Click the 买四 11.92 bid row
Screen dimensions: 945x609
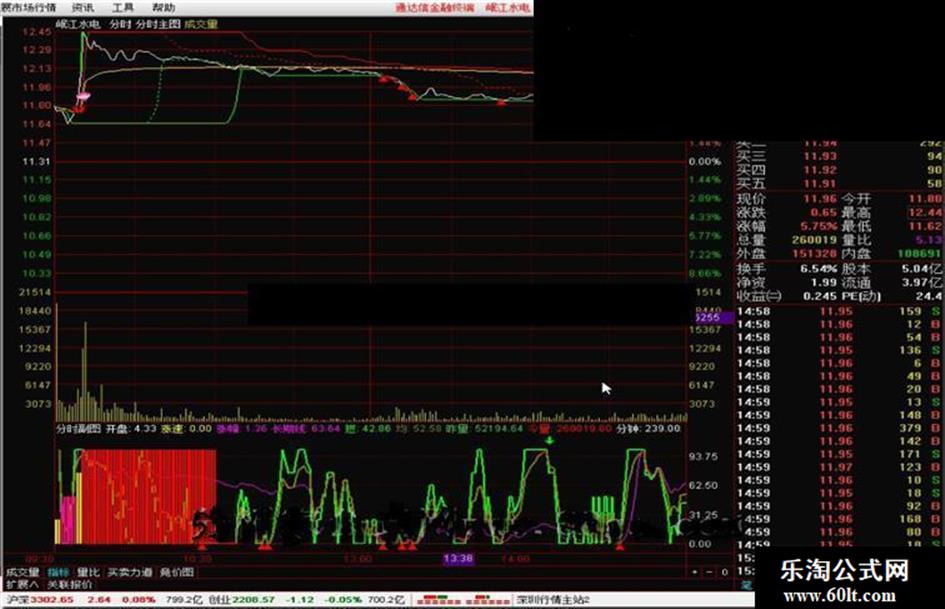coord(839,171)
